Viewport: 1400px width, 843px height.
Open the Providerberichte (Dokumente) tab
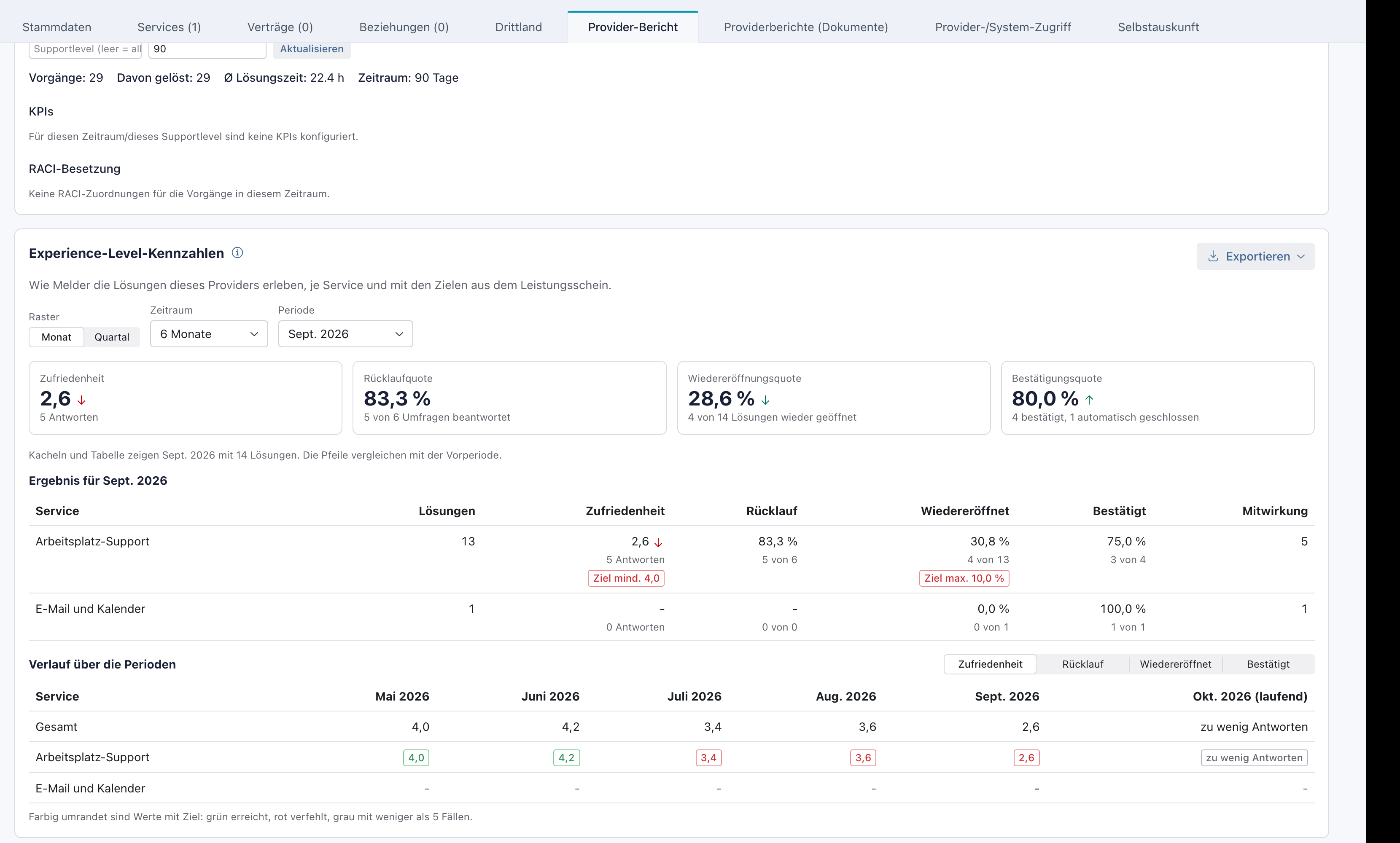[806, 27]
